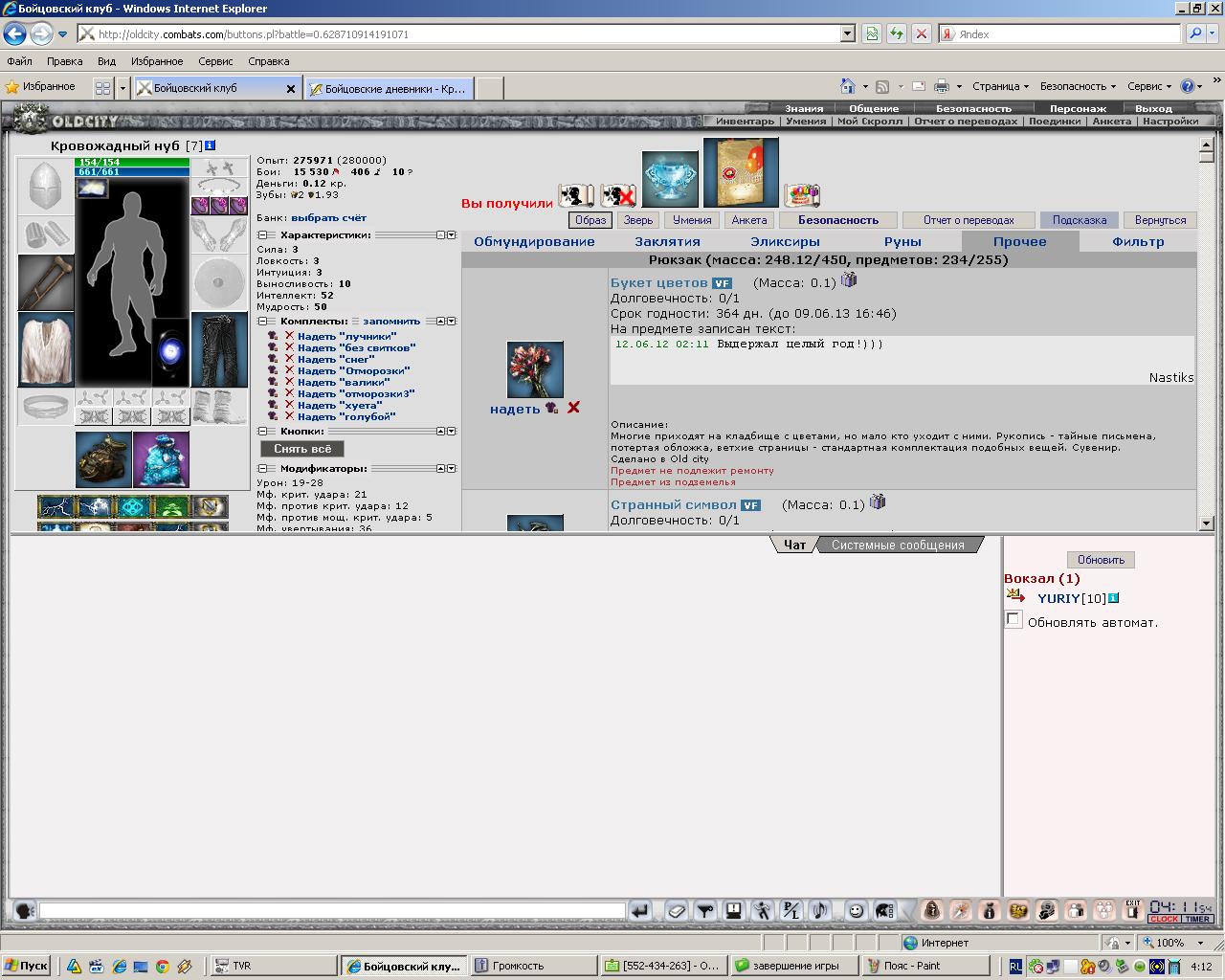Open the brown sack bag item
The height and width of the screenshot is (980, 1225).
coord(103,459)
